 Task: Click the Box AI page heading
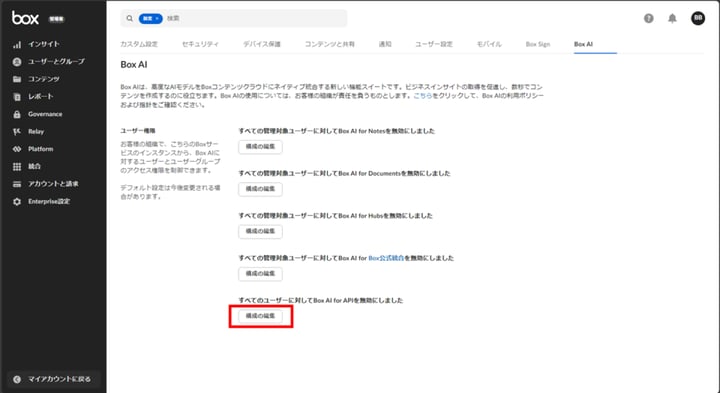pos(134,65)
